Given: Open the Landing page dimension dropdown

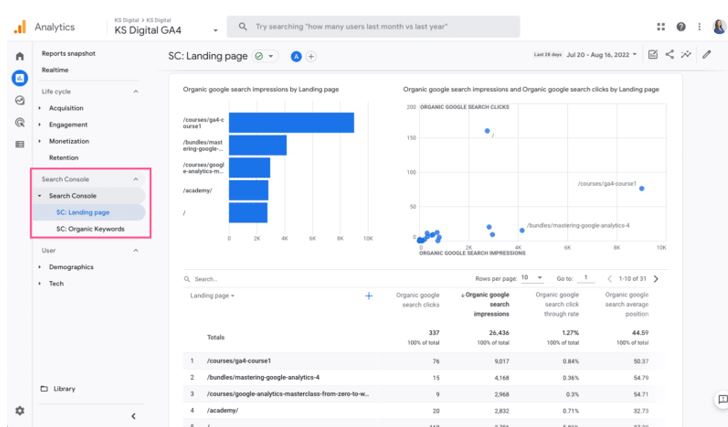Looking at the screenshot, I should [x=212, y=296].
